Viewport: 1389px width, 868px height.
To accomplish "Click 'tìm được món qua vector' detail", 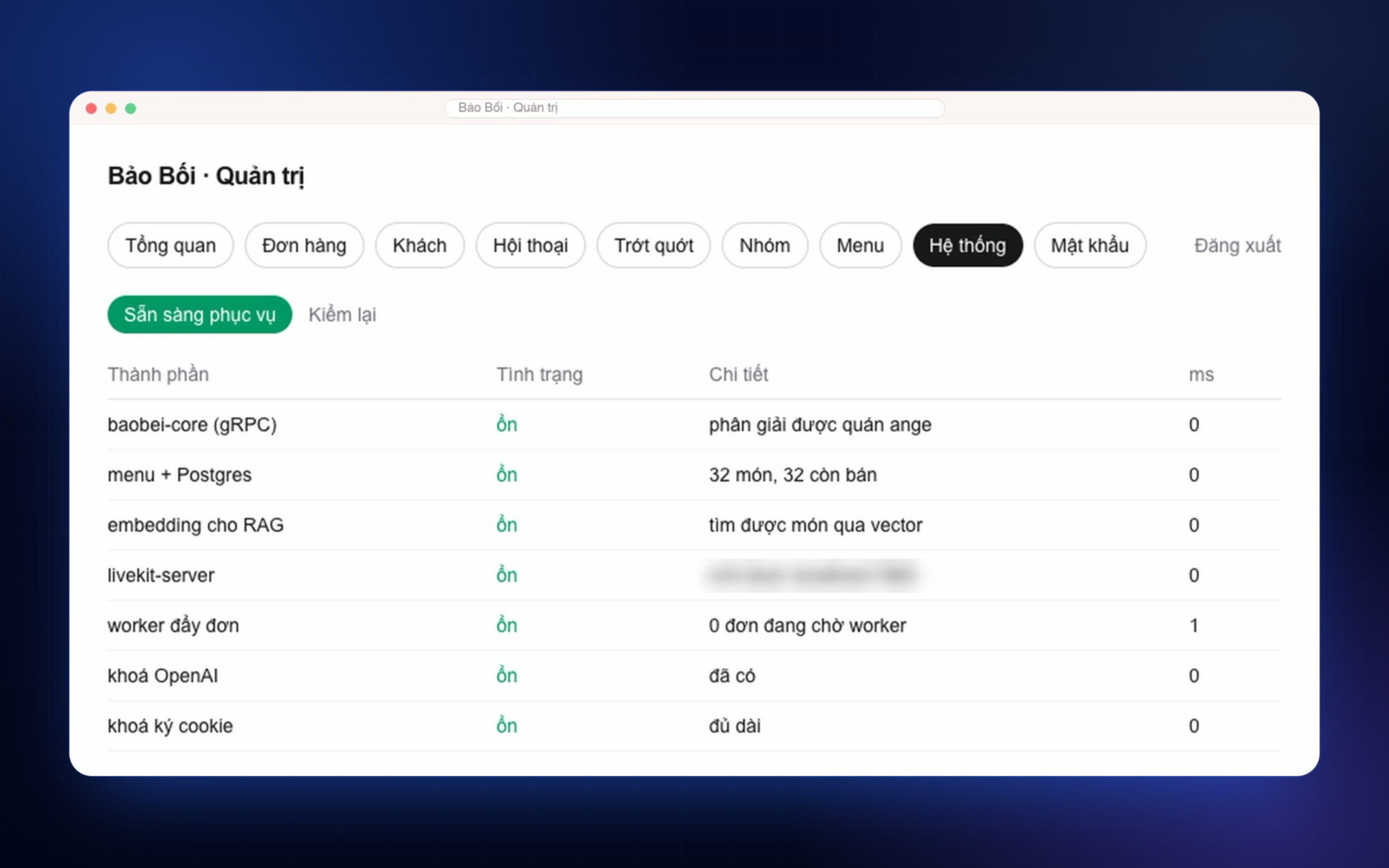I will (816, 525).
